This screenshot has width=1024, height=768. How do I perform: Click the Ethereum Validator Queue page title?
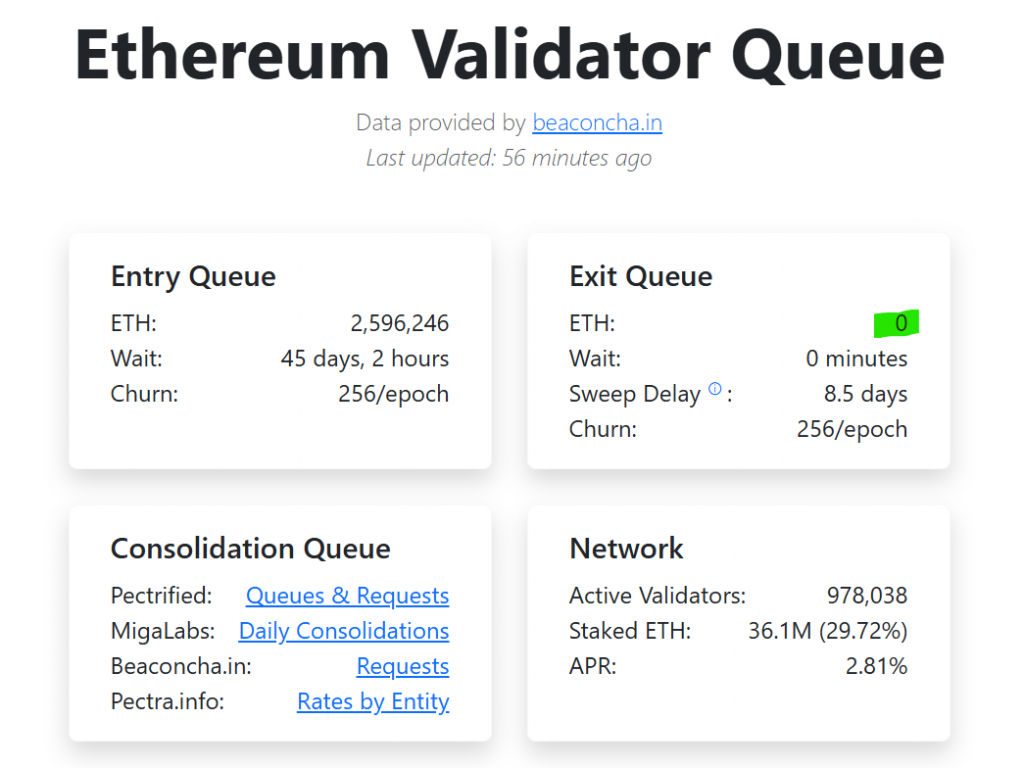(510, 55)
